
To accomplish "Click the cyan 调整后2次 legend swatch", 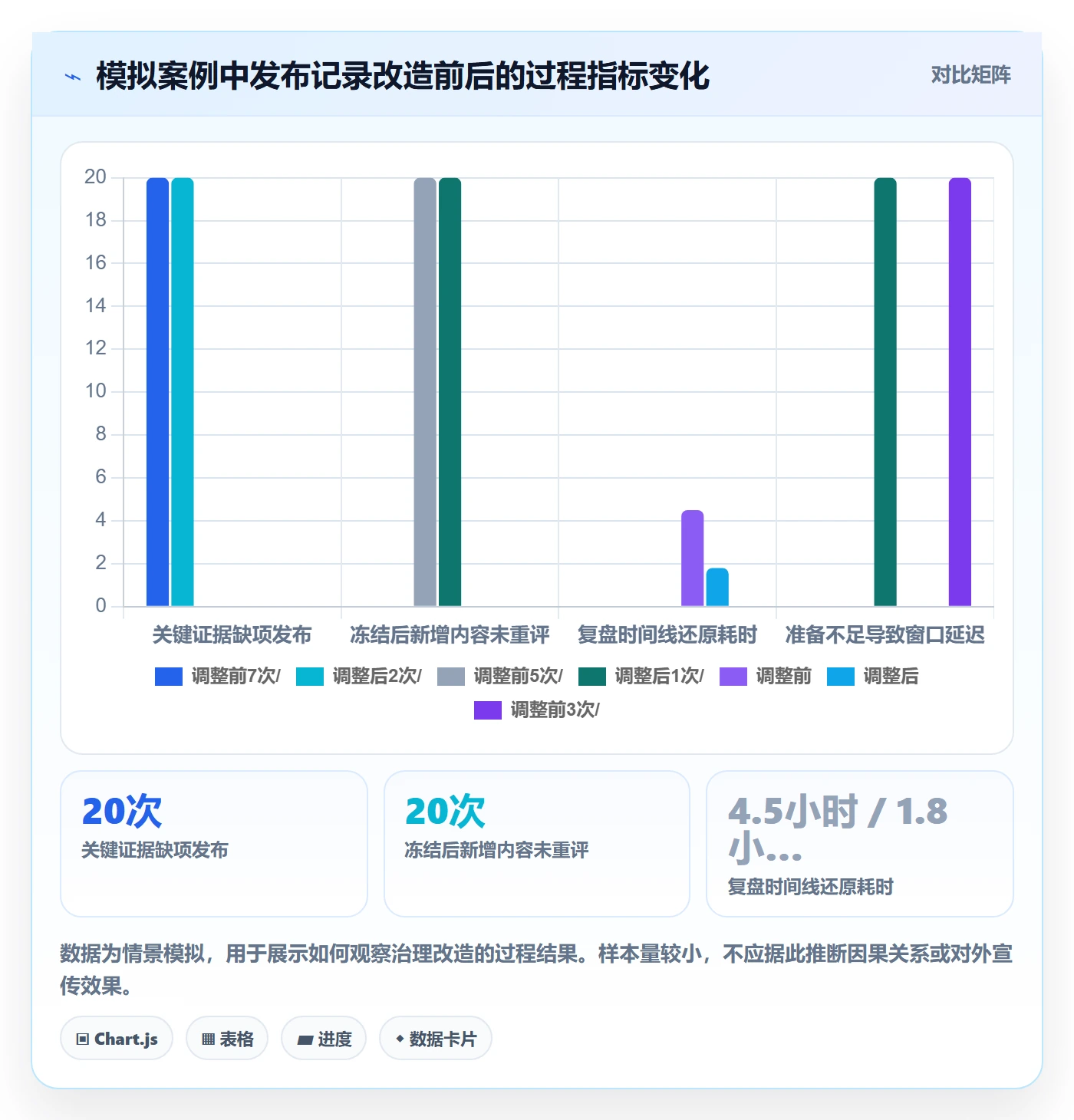I will click(310, 676).
